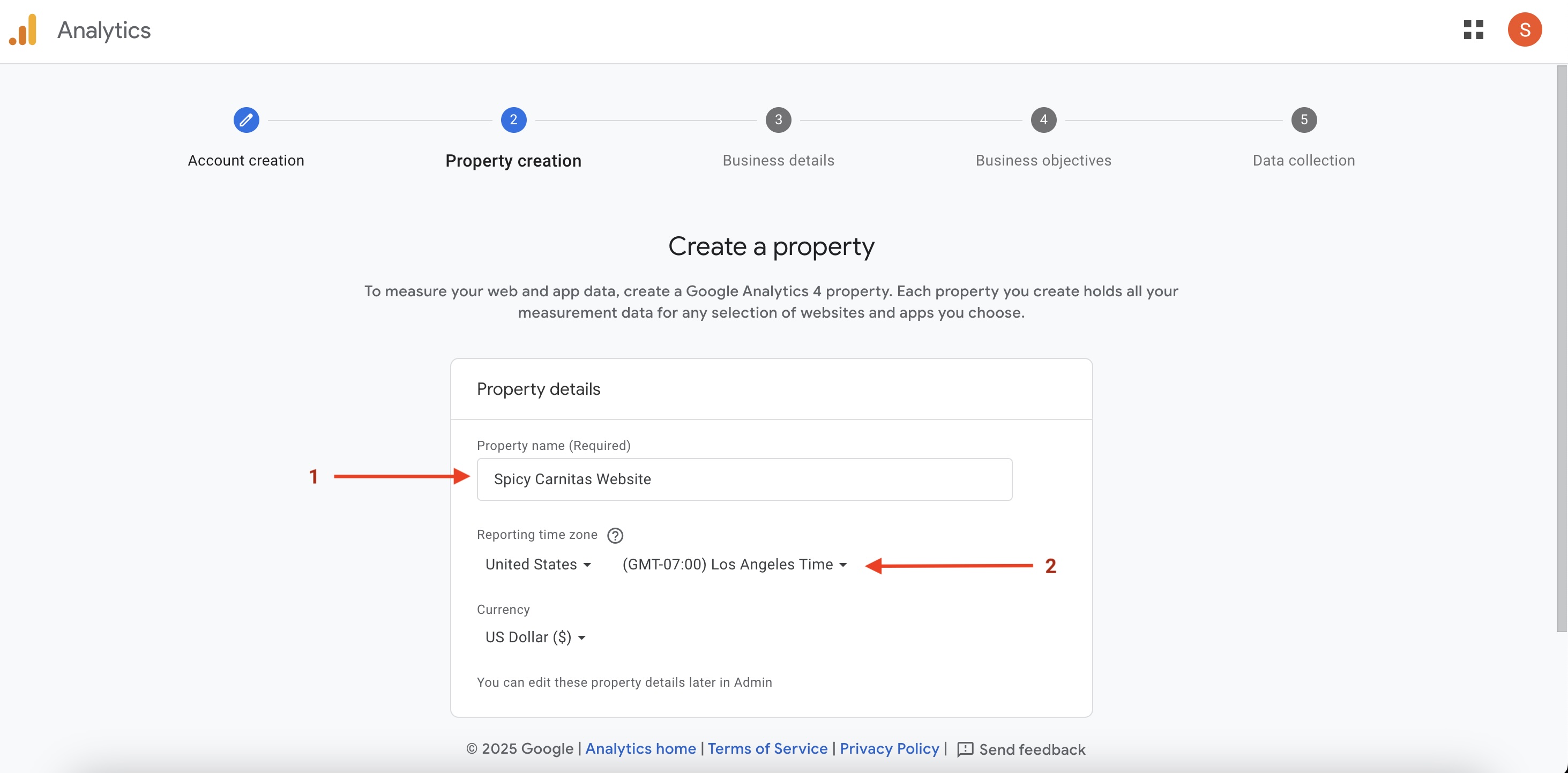Viewport: 1568px width, 773px height.
Task: Expand the United States country dropdown
Action: pyautogui.click(x=538, y=564)
